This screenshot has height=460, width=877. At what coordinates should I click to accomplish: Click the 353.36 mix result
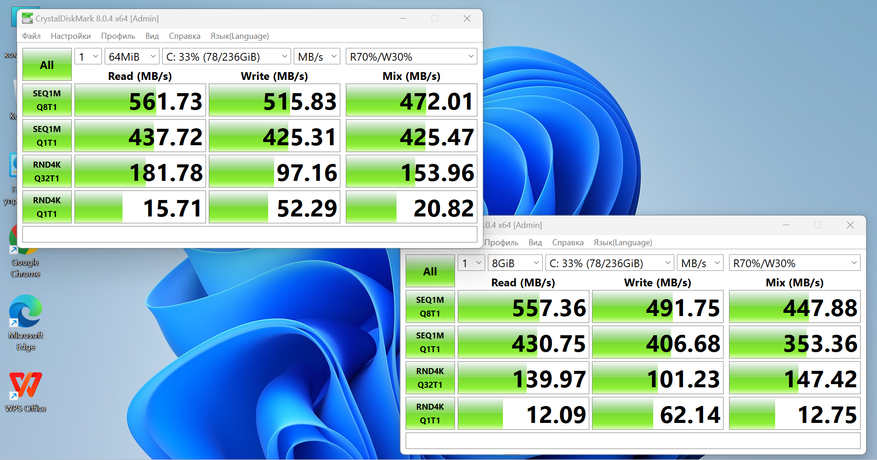pyautogui.click(x=795, y=342)
